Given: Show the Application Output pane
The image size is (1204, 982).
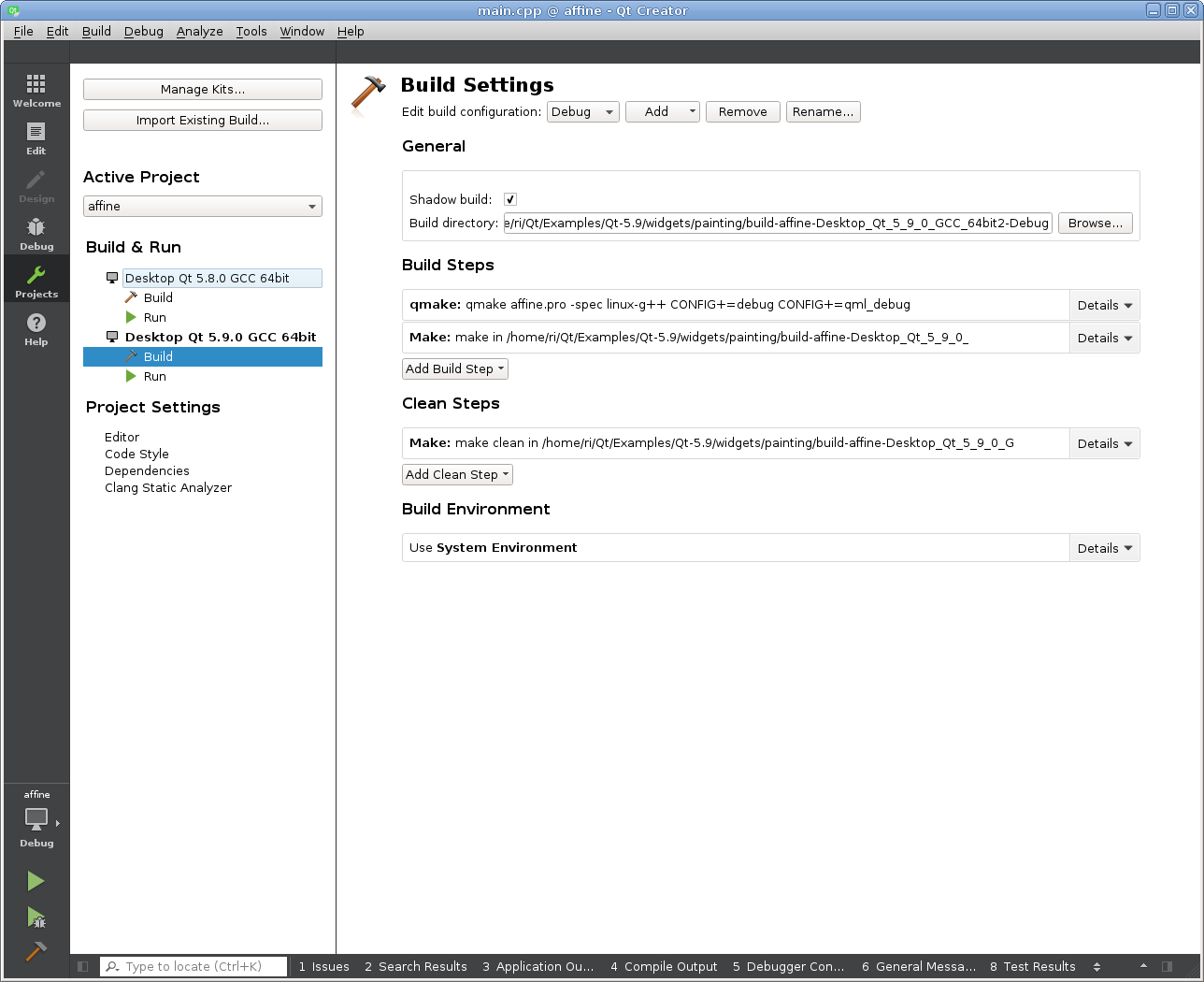Looking at the screenshot, I should click(x=538, y=966).
